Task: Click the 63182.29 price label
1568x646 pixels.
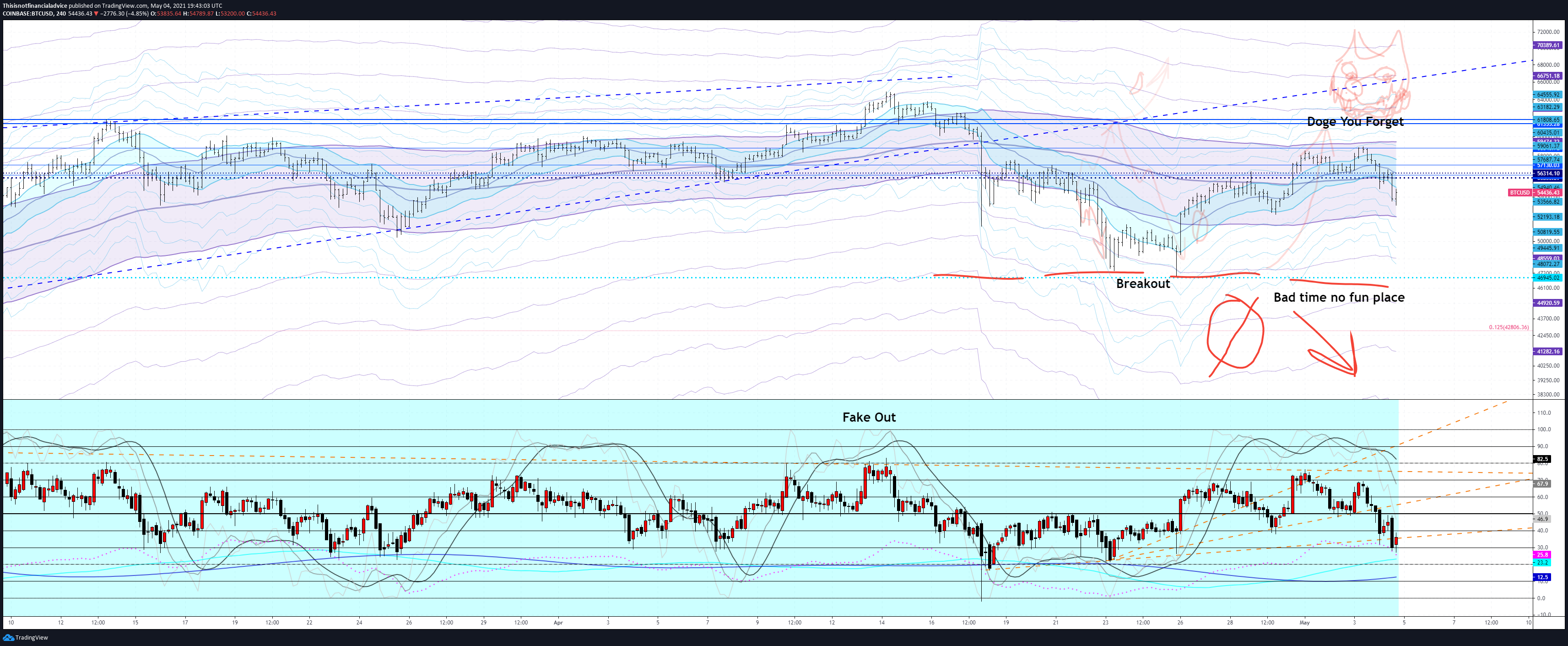Action: tap(1548, 107)
